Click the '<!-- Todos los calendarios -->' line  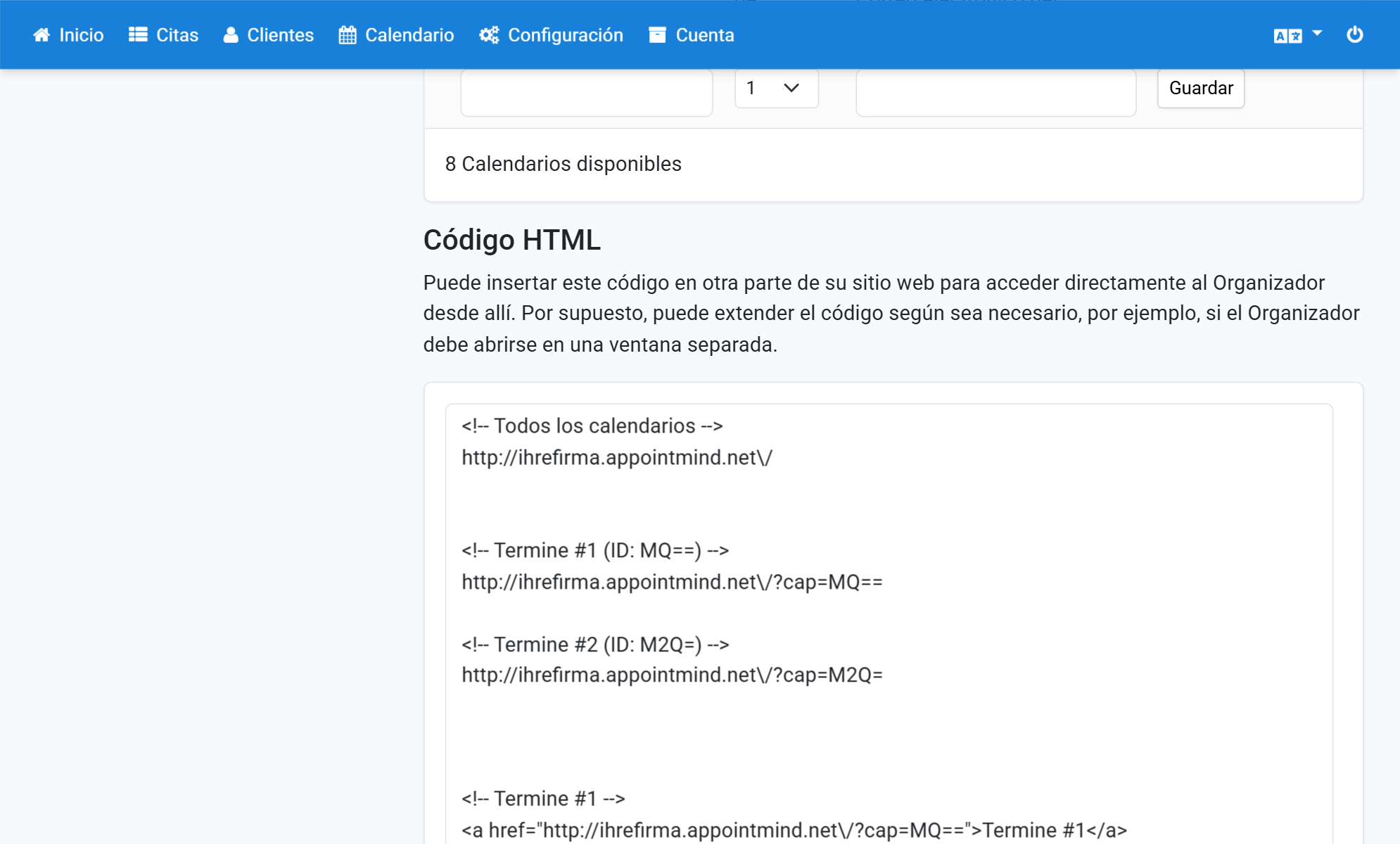click(x=592, y=426)
